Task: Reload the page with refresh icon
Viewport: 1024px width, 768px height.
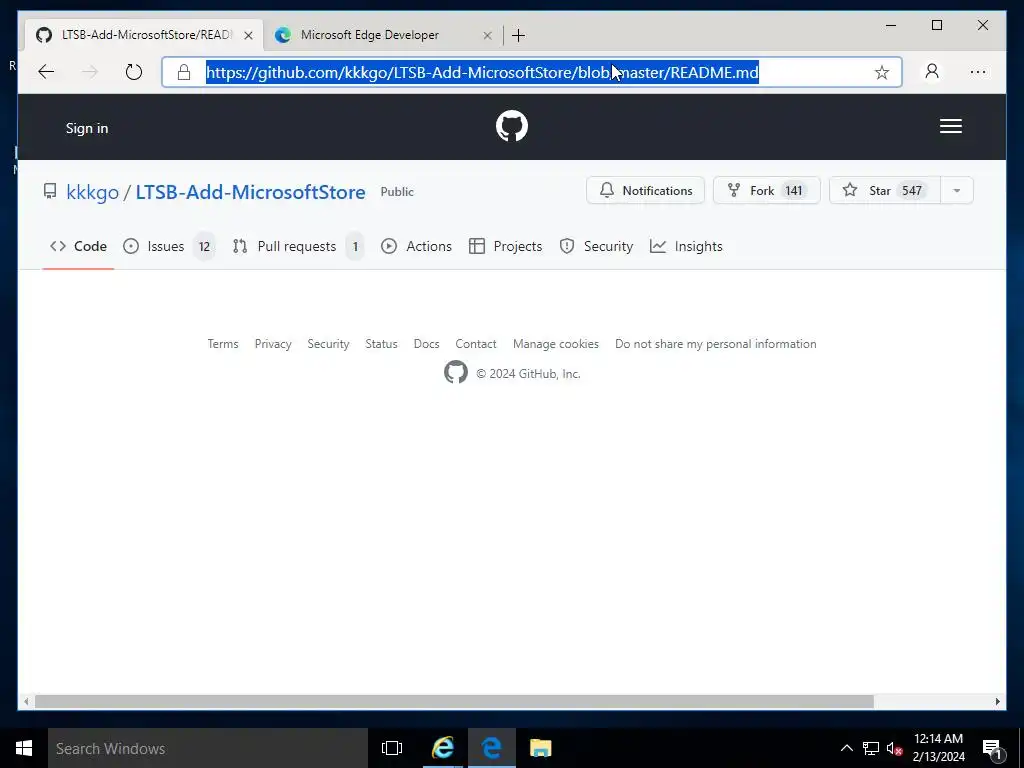Action: (134, 72)
